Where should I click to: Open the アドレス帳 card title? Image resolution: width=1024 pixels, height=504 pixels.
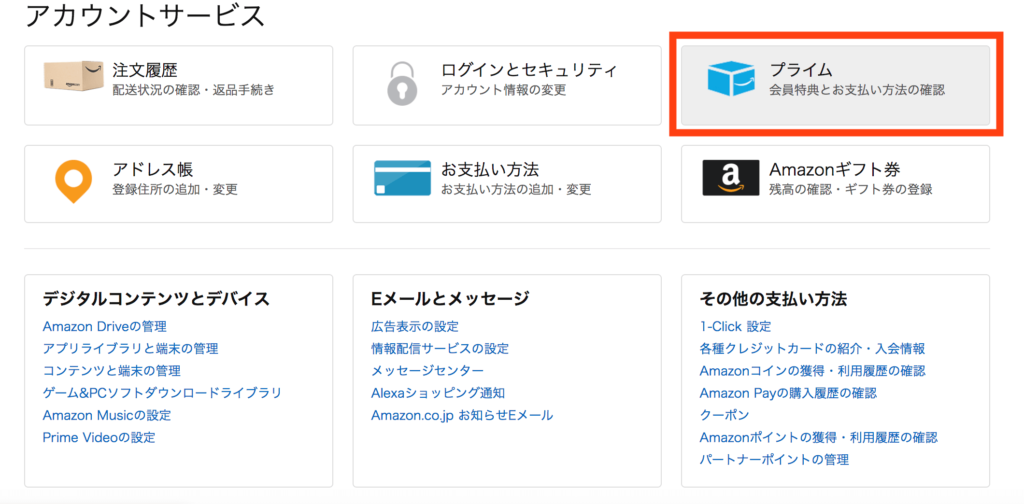(153, 170)
